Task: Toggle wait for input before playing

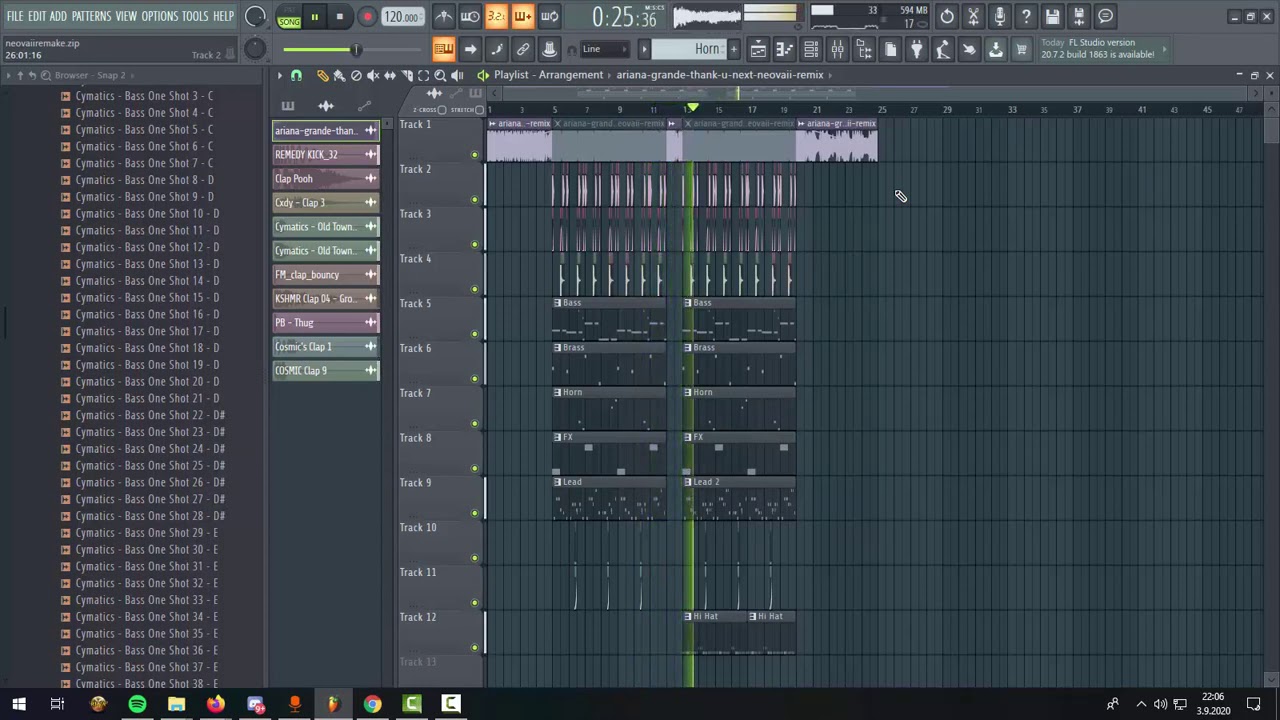Action: pos(469,16)
